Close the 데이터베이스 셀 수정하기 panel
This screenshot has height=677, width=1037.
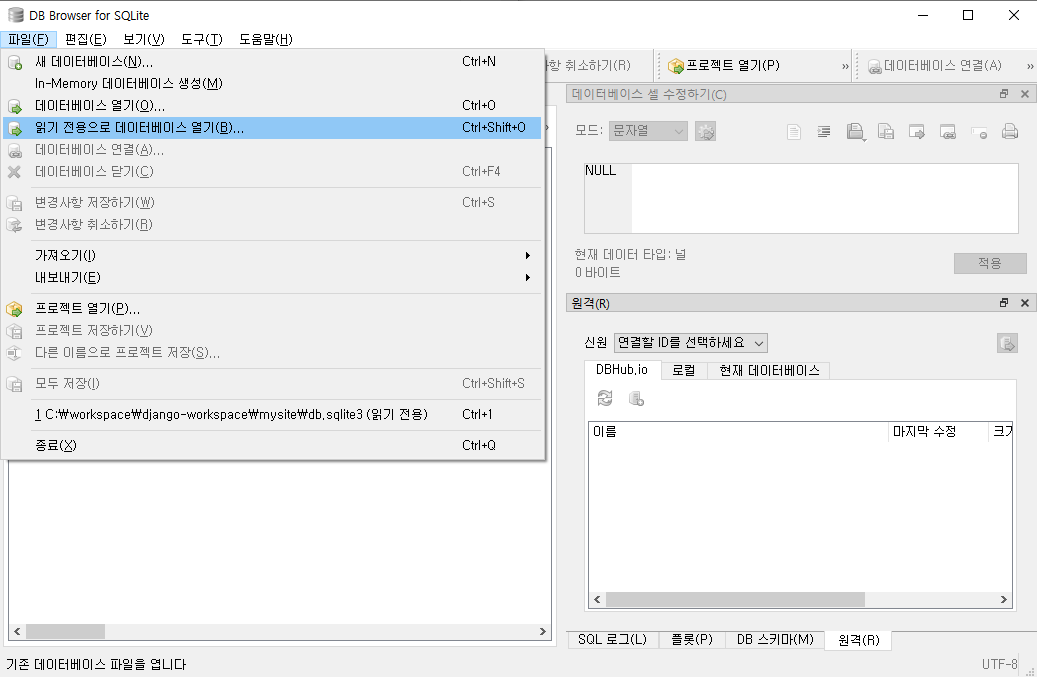pos(1024,94)
